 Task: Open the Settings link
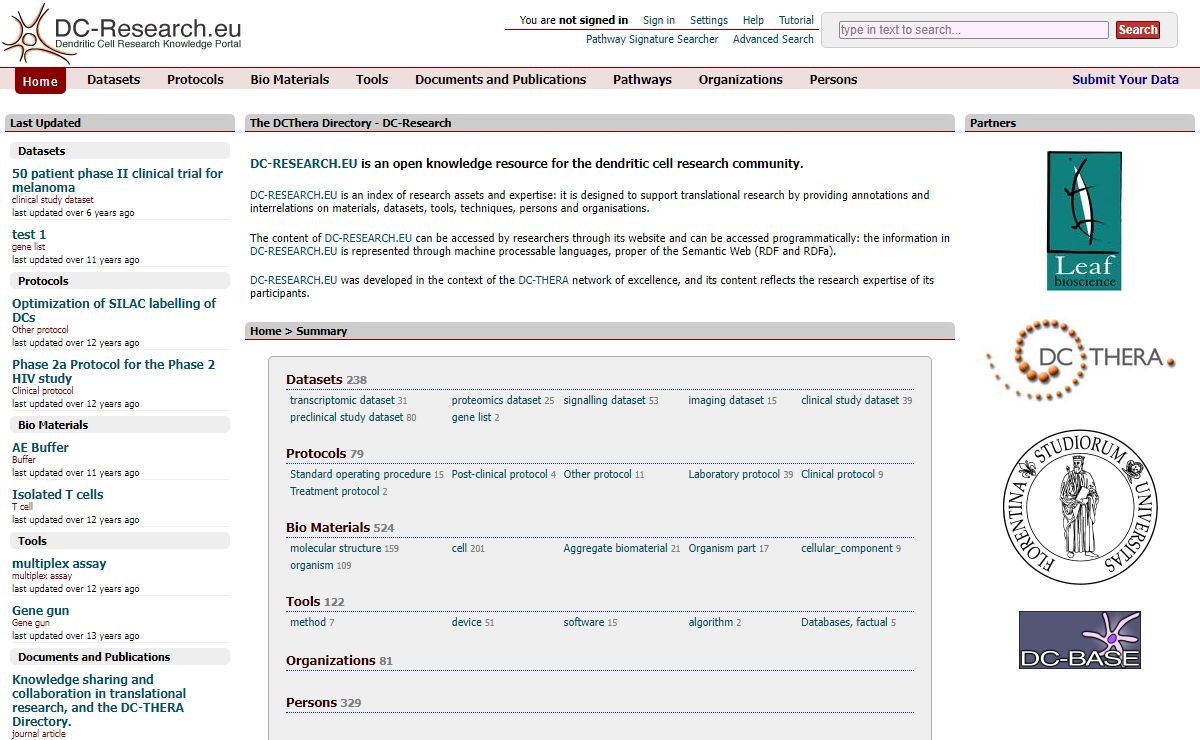point(709,20)
